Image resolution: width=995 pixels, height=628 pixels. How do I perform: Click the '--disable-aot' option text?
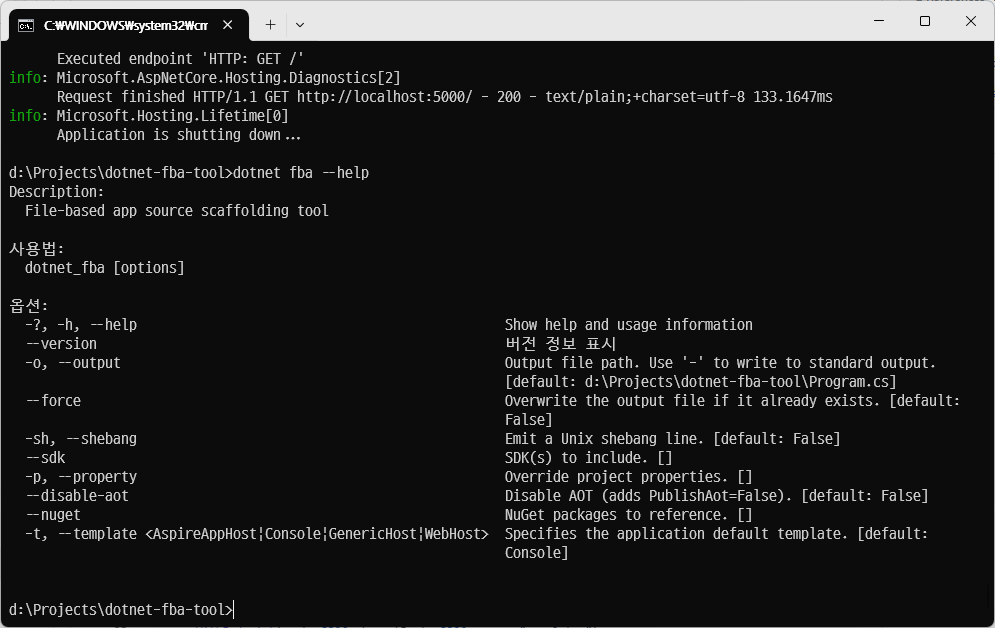tap(77, 496)
